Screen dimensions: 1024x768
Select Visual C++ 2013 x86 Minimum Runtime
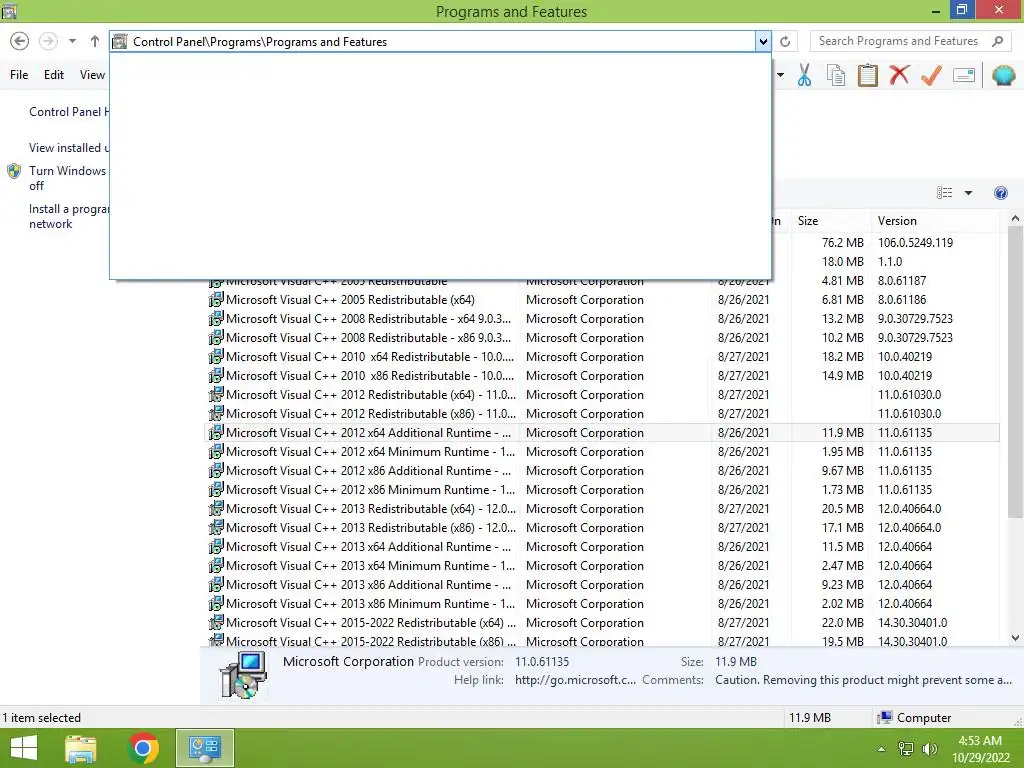pyautogui.click(x=601, y=603)
